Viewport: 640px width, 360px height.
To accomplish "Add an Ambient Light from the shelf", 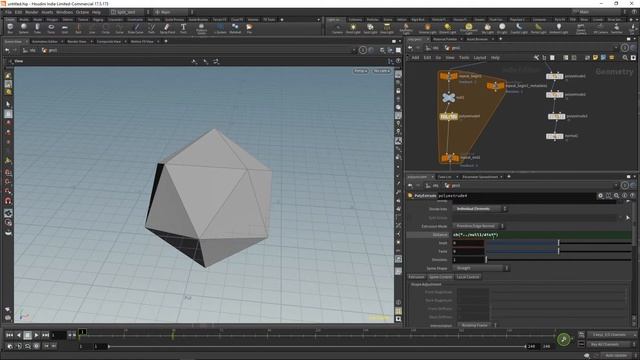I will click(558, 28).
